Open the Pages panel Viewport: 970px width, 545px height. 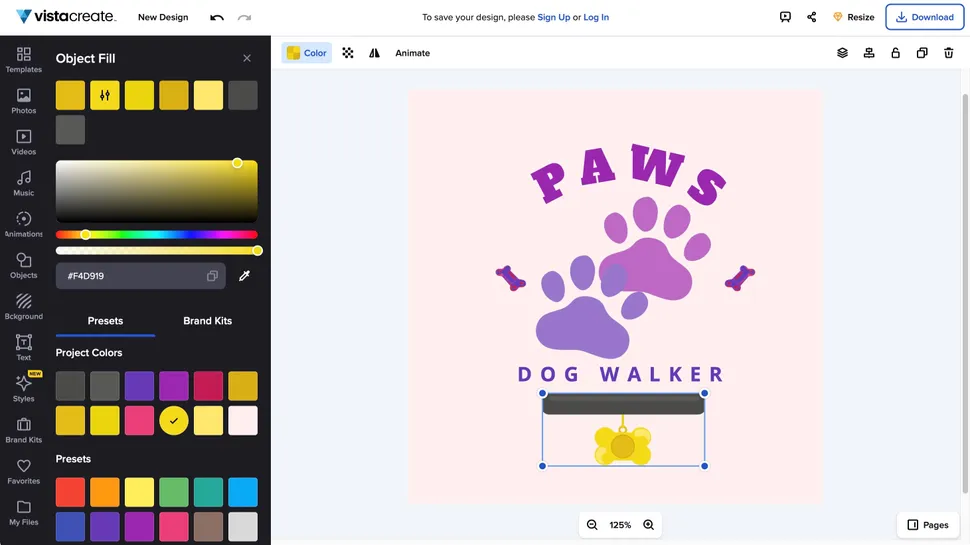pyautogui.click(x=927, y=525)
